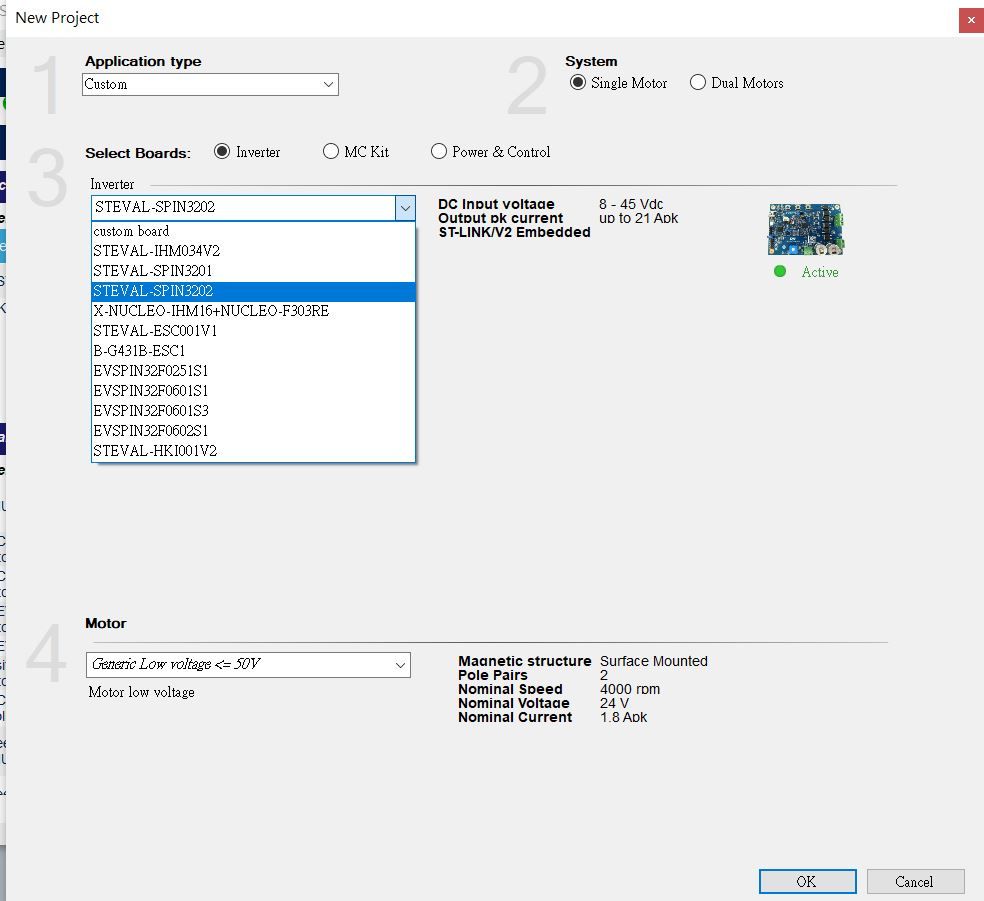This screenshot has width=984, height=901.
Task: Click the green Active status indicator
Action: click(x=780, y=271)
